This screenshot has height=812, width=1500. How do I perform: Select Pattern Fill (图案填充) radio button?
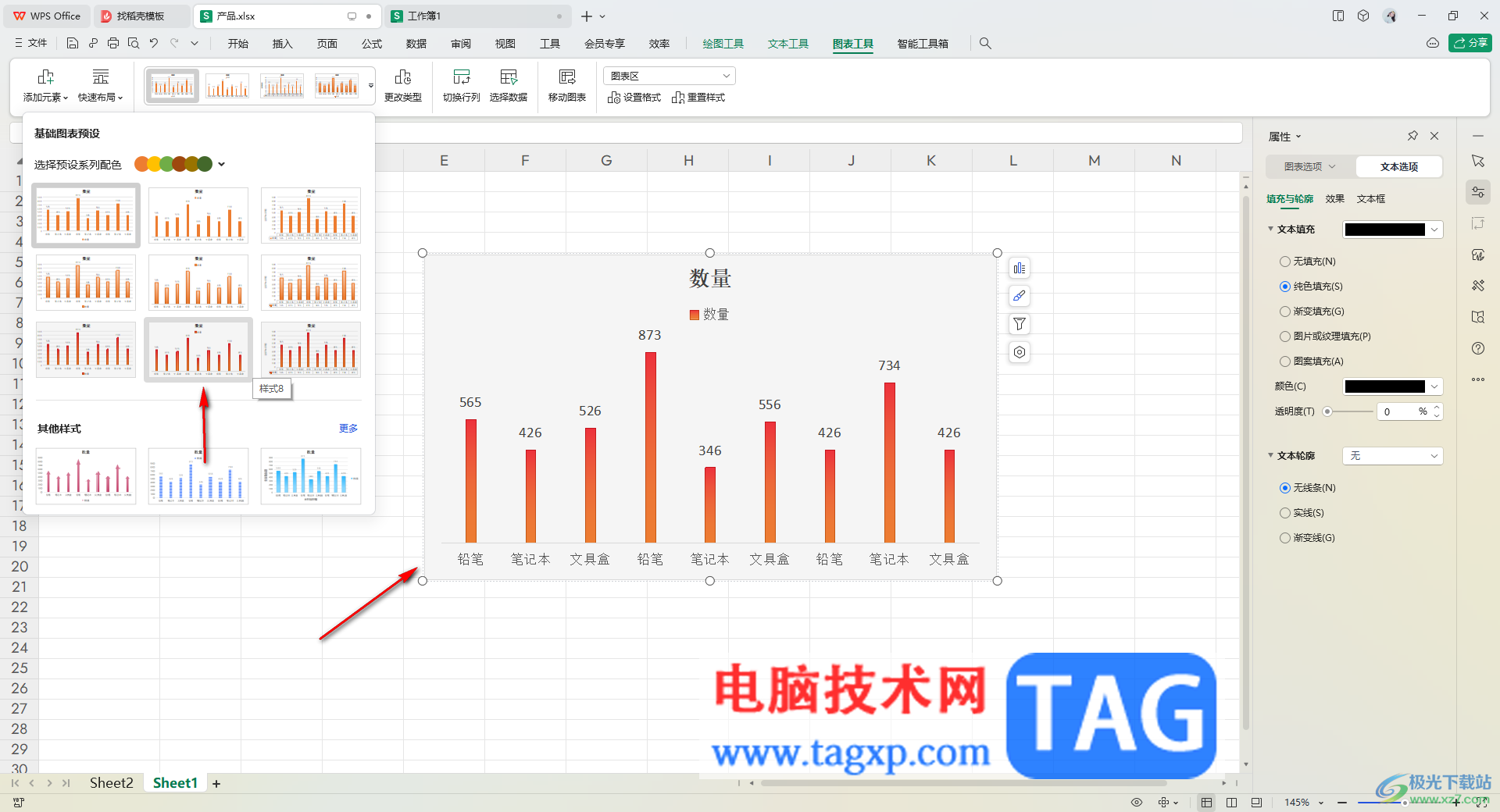click(1285, 361)
